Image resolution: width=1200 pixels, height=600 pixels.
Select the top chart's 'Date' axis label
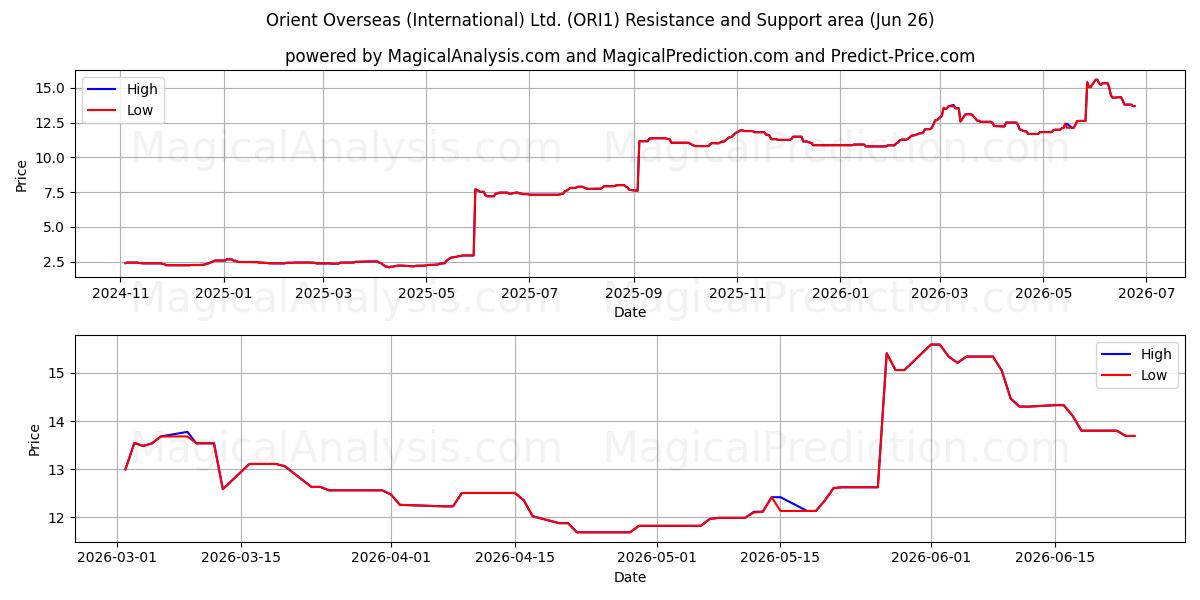(630, 313)
